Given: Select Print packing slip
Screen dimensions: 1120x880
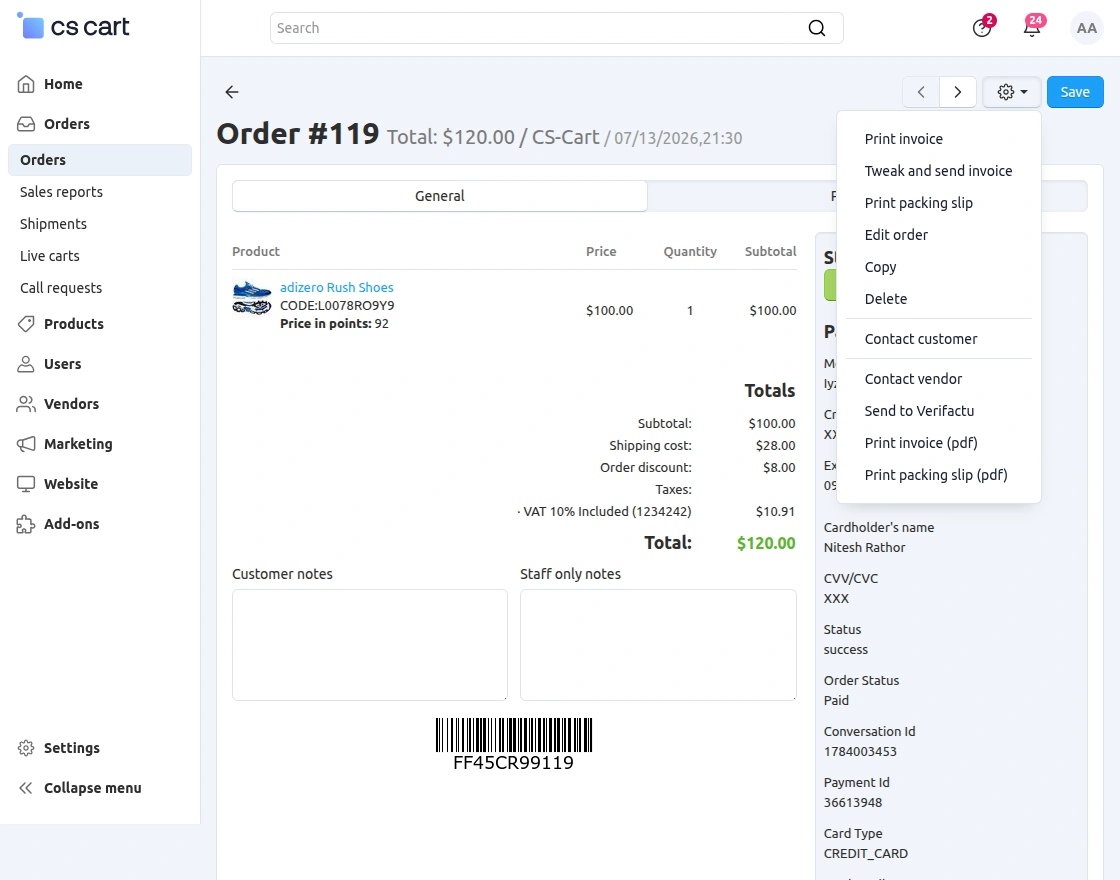Looking at the screenshot, I should pos(919,204).
